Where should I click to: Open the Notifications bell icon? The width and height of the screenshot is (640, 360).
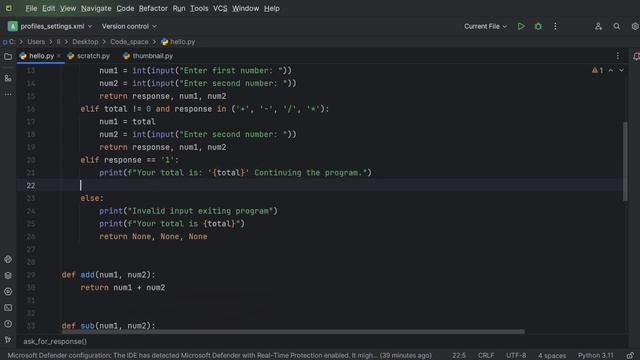[x=636, y=56]
